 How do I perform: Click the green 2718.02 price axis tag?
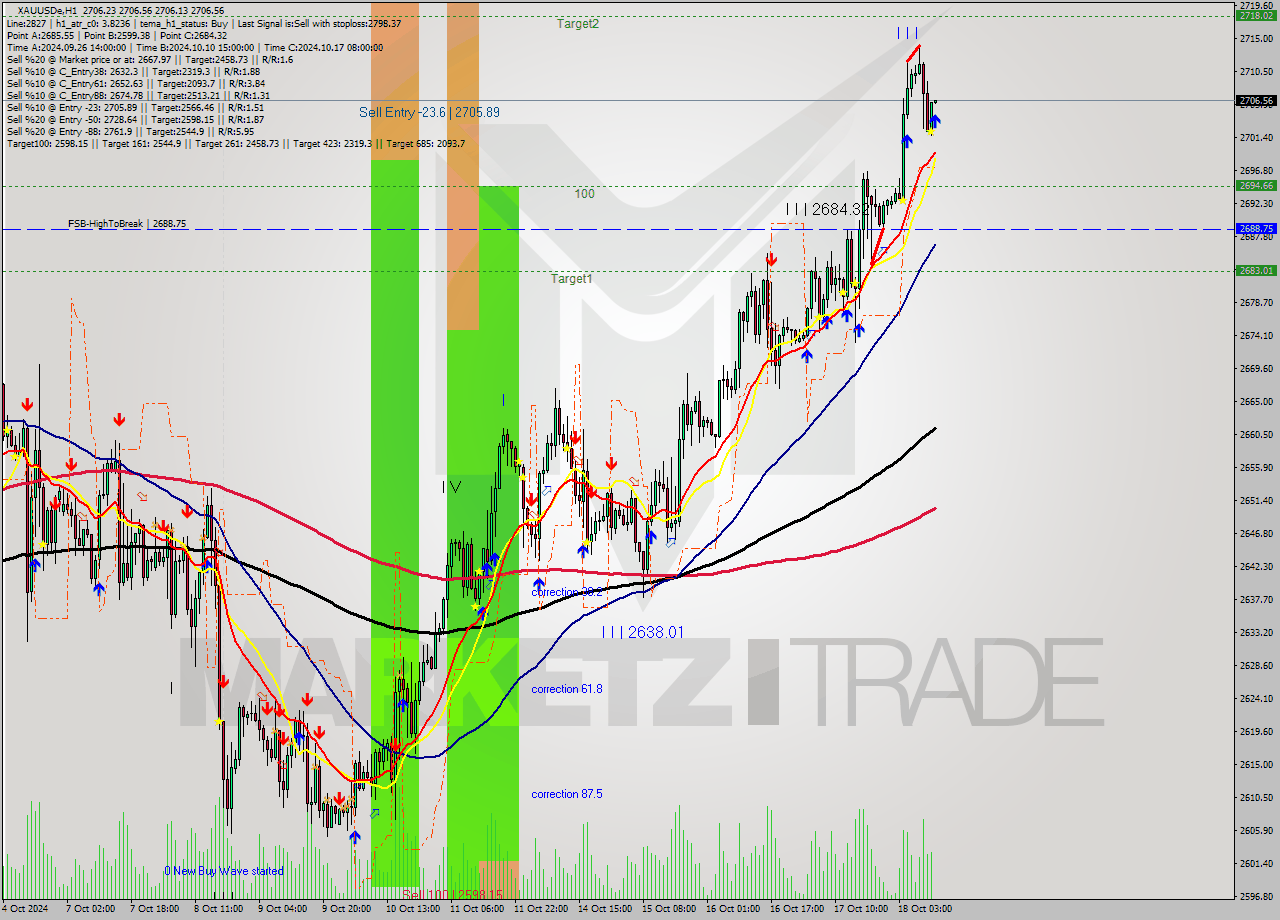click(x=1256, y=15)
